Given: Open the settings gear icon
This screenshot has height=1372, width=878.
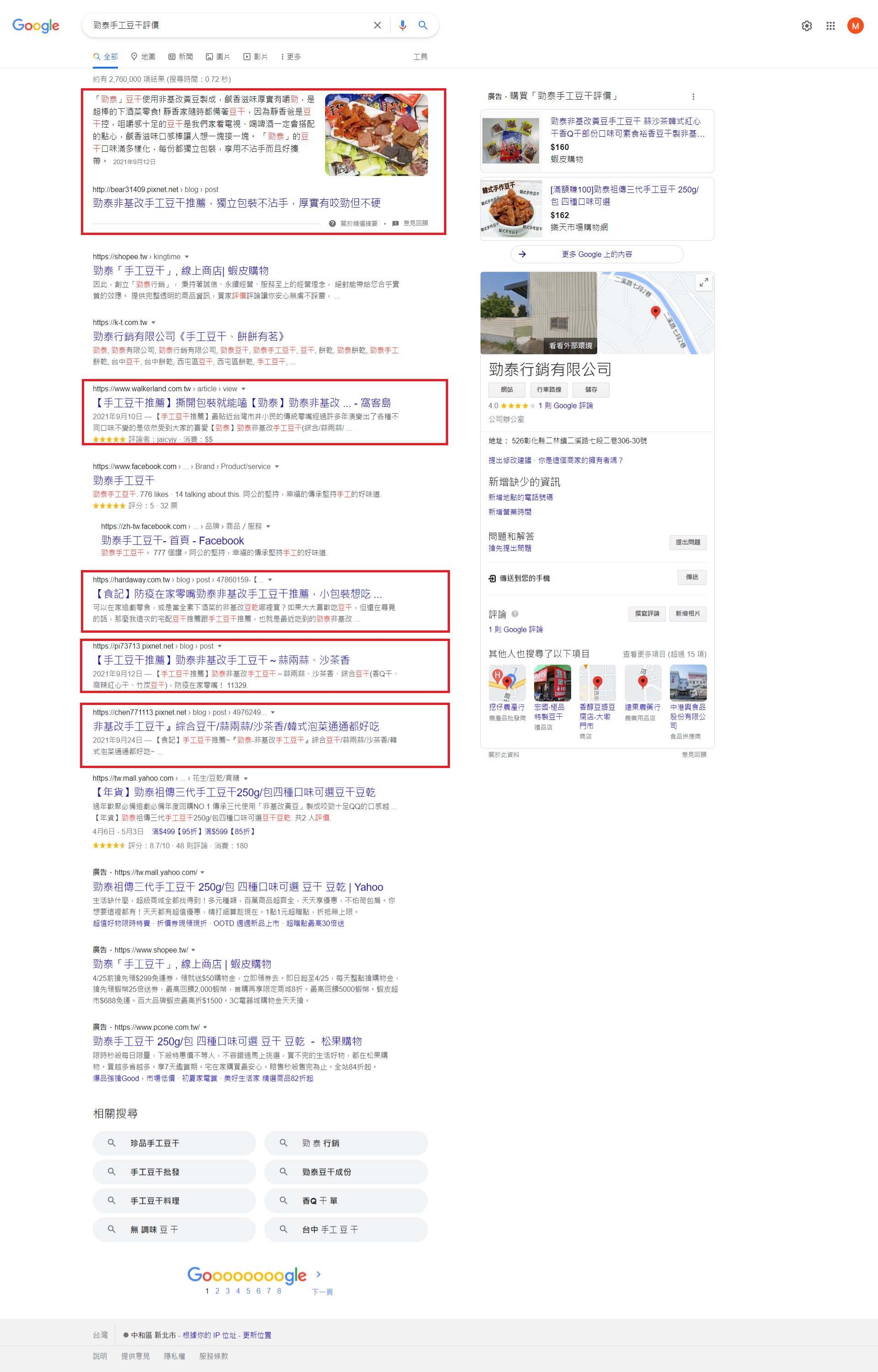Looking at the screenshot, I should pos(806,26).
